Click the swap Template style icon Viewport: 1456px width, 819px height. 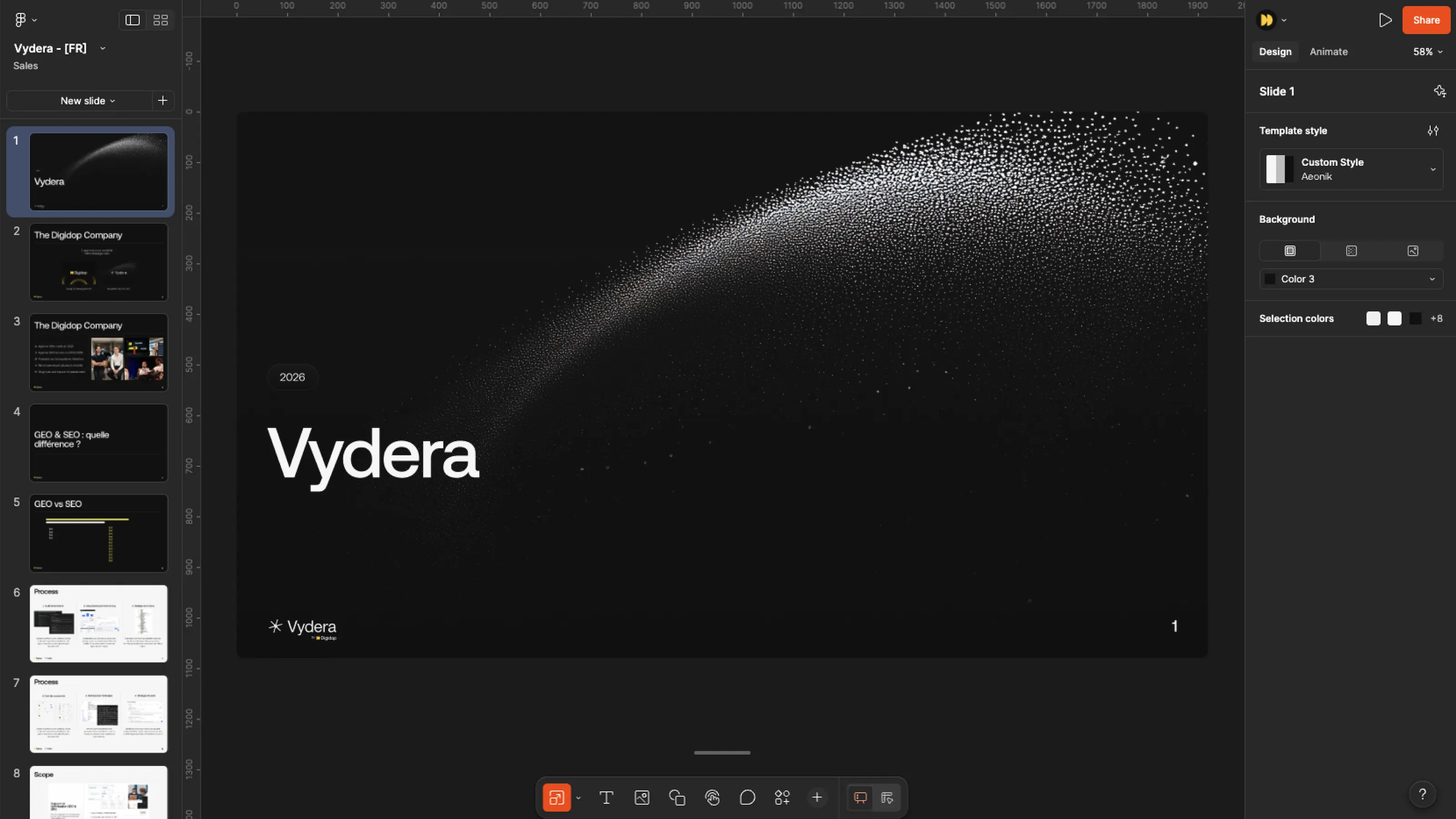tap(1433, 131)
